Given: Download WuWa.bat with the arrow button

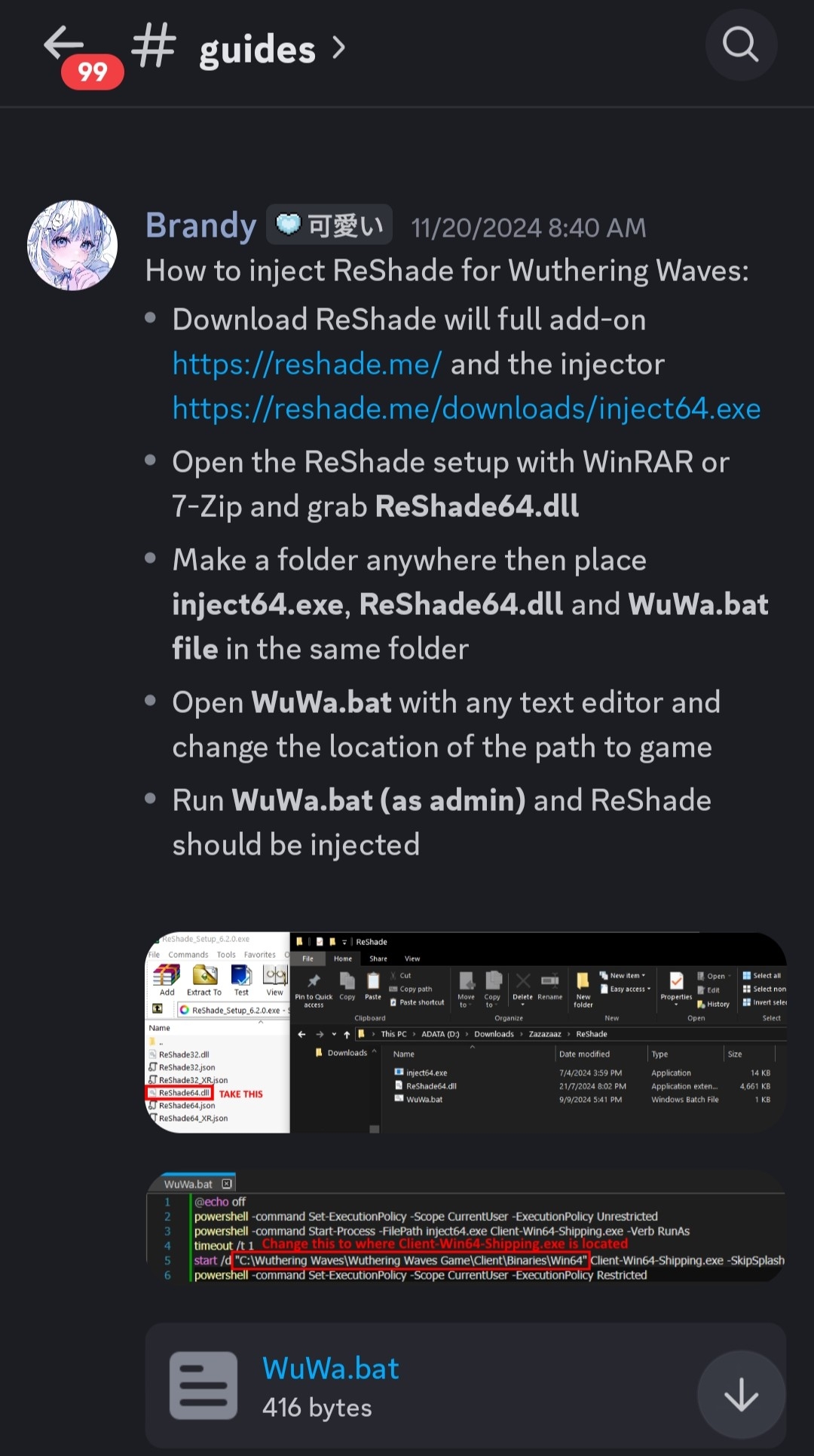Looking at the screenshot, I should [741, 1395].
